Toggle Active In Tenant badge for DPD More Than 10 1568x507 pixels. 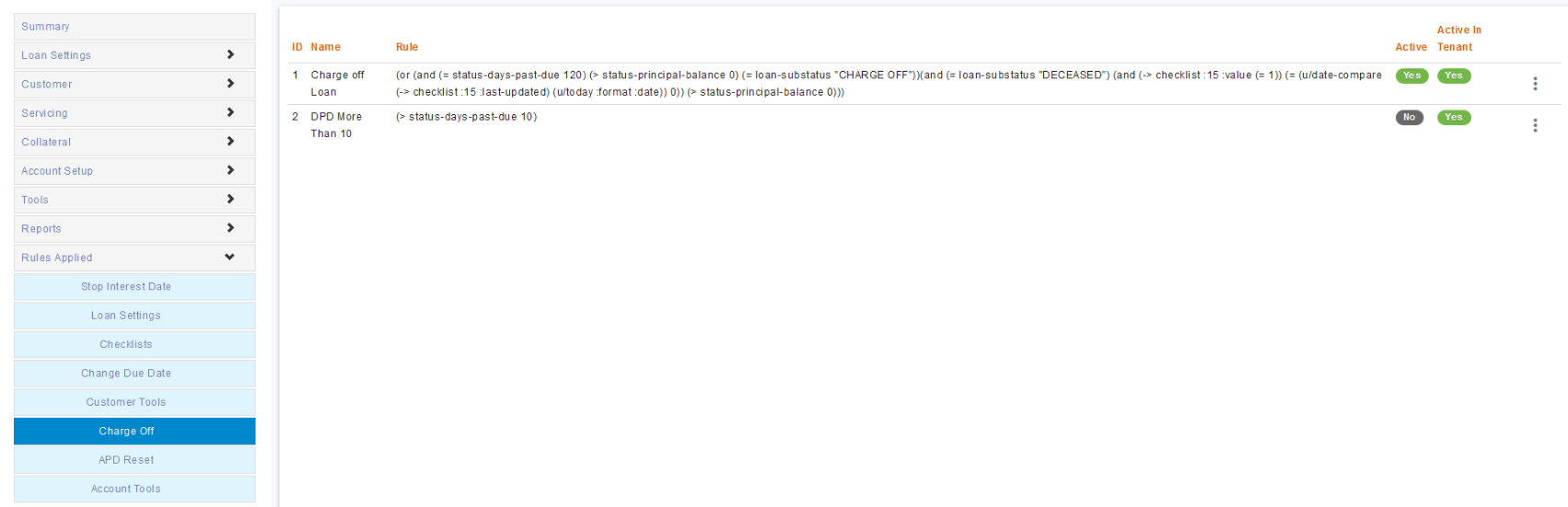coord(1454,117)
